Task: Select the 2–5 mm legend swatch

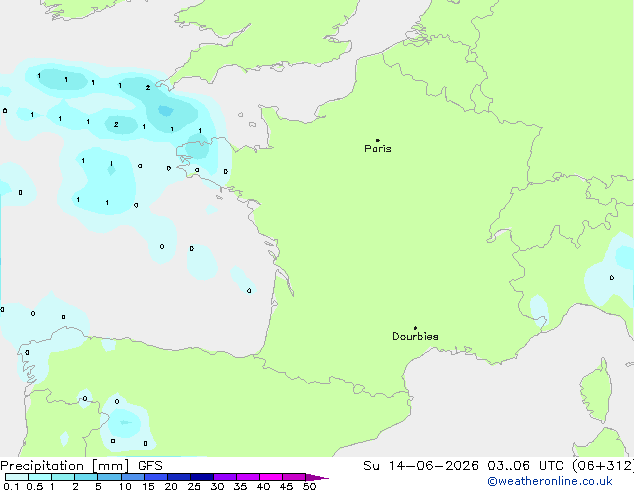Action: 86,477
